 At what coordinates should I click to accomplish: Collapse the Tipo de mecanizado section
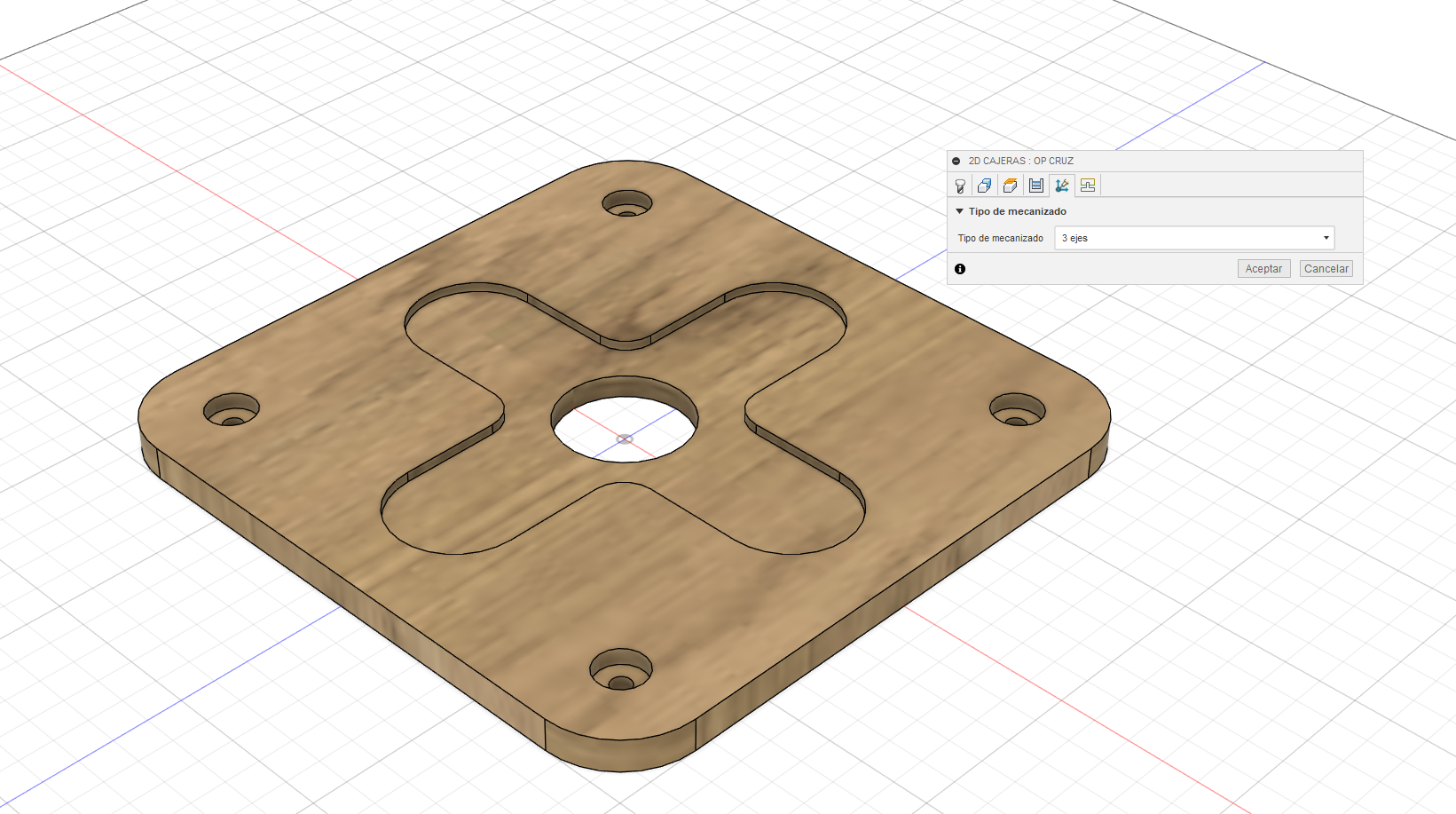(x=960, y=211)
